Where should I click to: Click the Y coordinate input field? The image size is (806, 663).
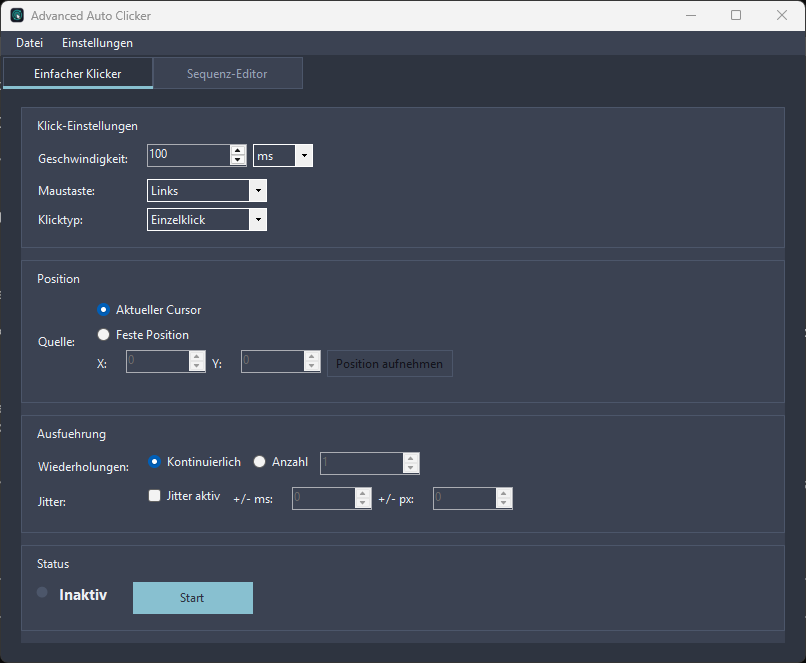point(273,361)
